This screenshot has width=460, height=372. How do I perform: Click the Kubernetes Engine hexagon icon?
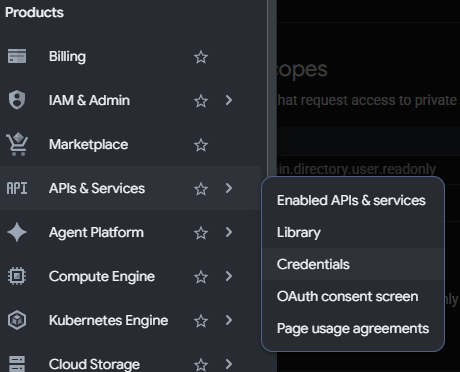(17, 320)
